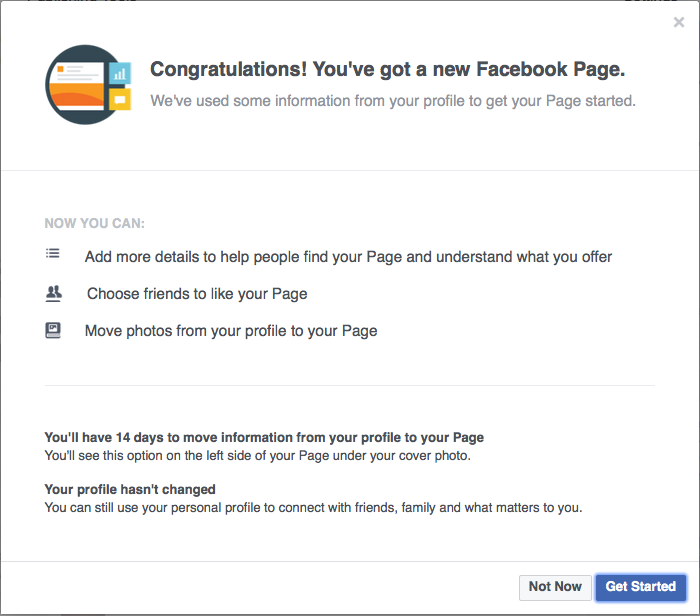Image resolution: width=700 pixels, height=616 pixels.
Task: Click the subtitle about information from your profile
Action: pos(392,101)
